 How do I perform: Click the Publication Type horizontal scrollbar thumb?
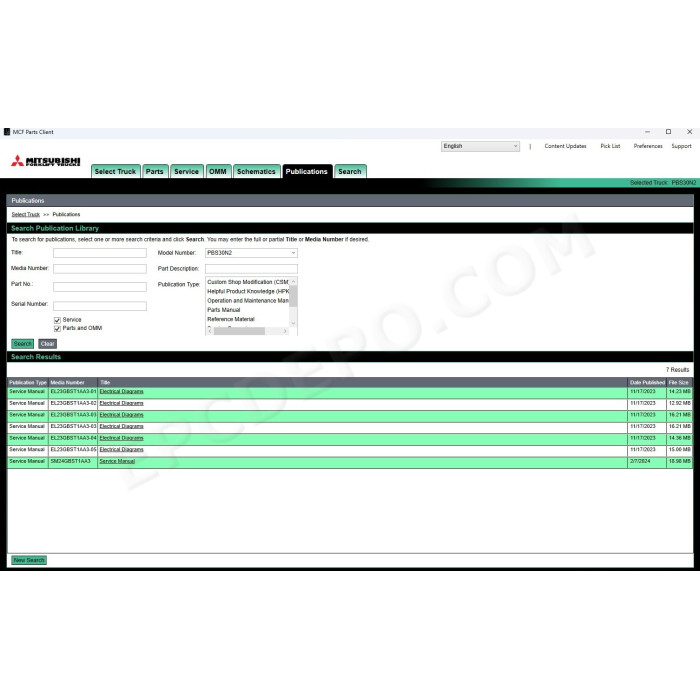click(239, 331)
